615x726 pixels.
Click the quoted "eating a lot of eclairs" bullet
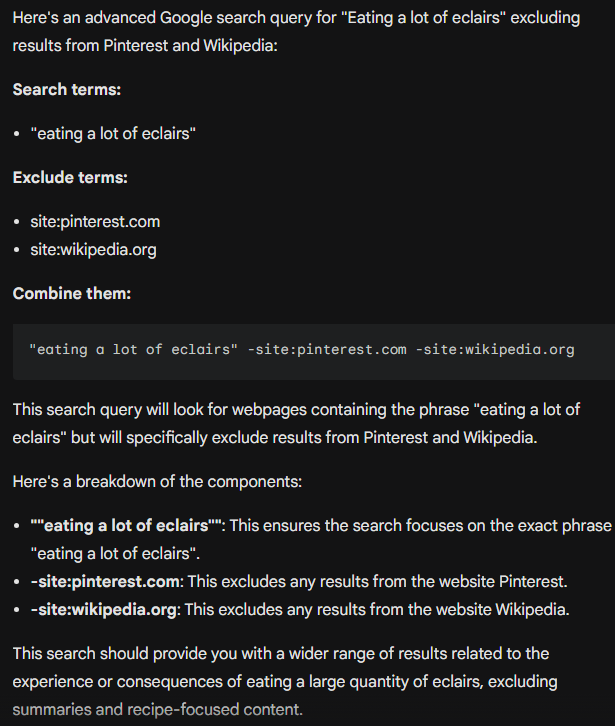click(x=113, y=134)
